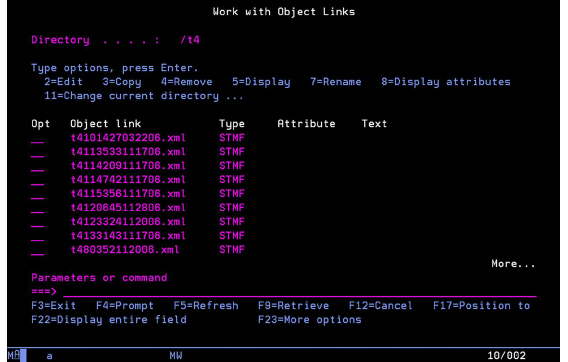
Task: Select file name t4101427032206.xml
Action: coord(128,138)
